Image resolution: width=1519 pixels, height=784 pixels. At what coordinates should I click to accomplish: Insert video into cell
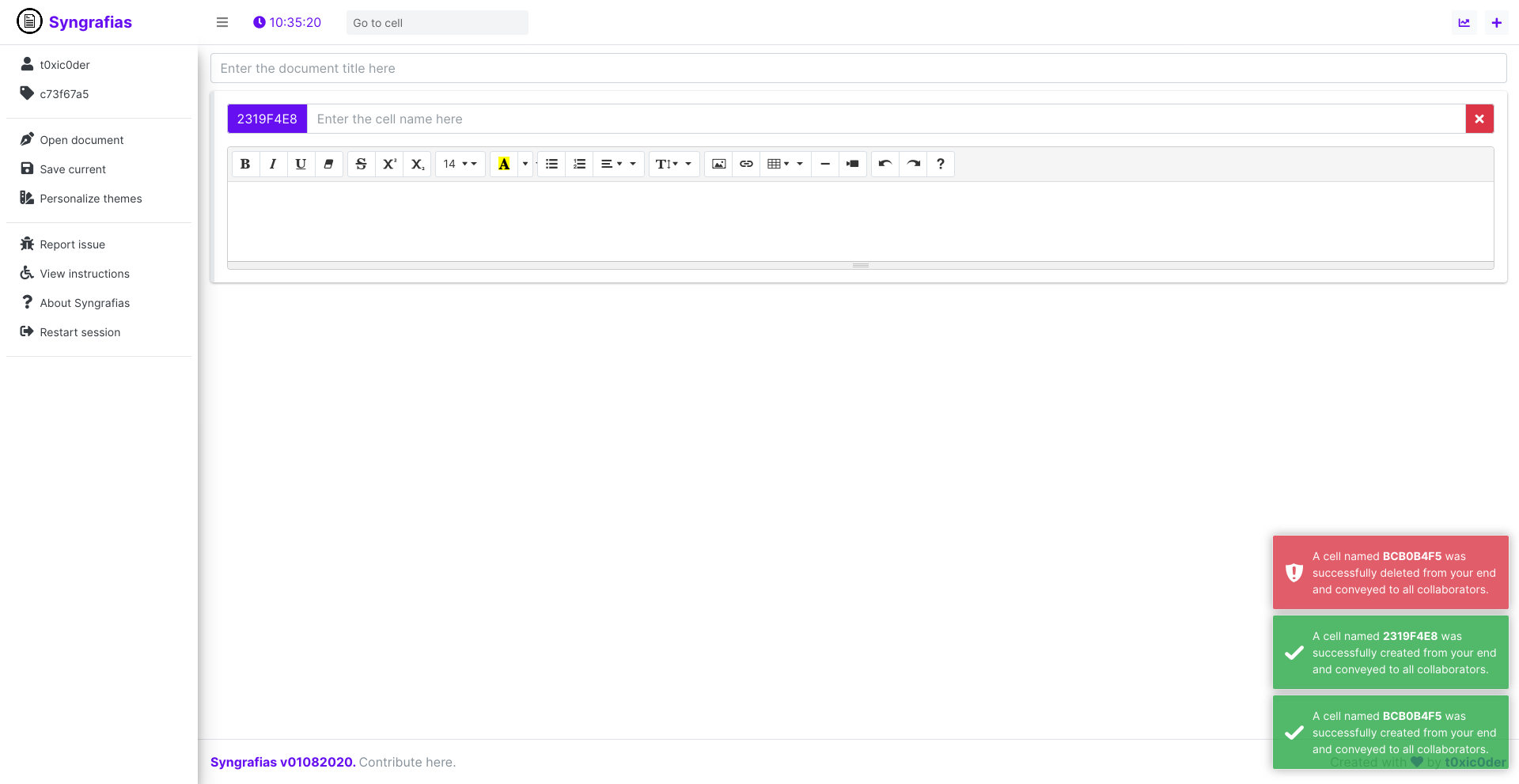[853, 164]
